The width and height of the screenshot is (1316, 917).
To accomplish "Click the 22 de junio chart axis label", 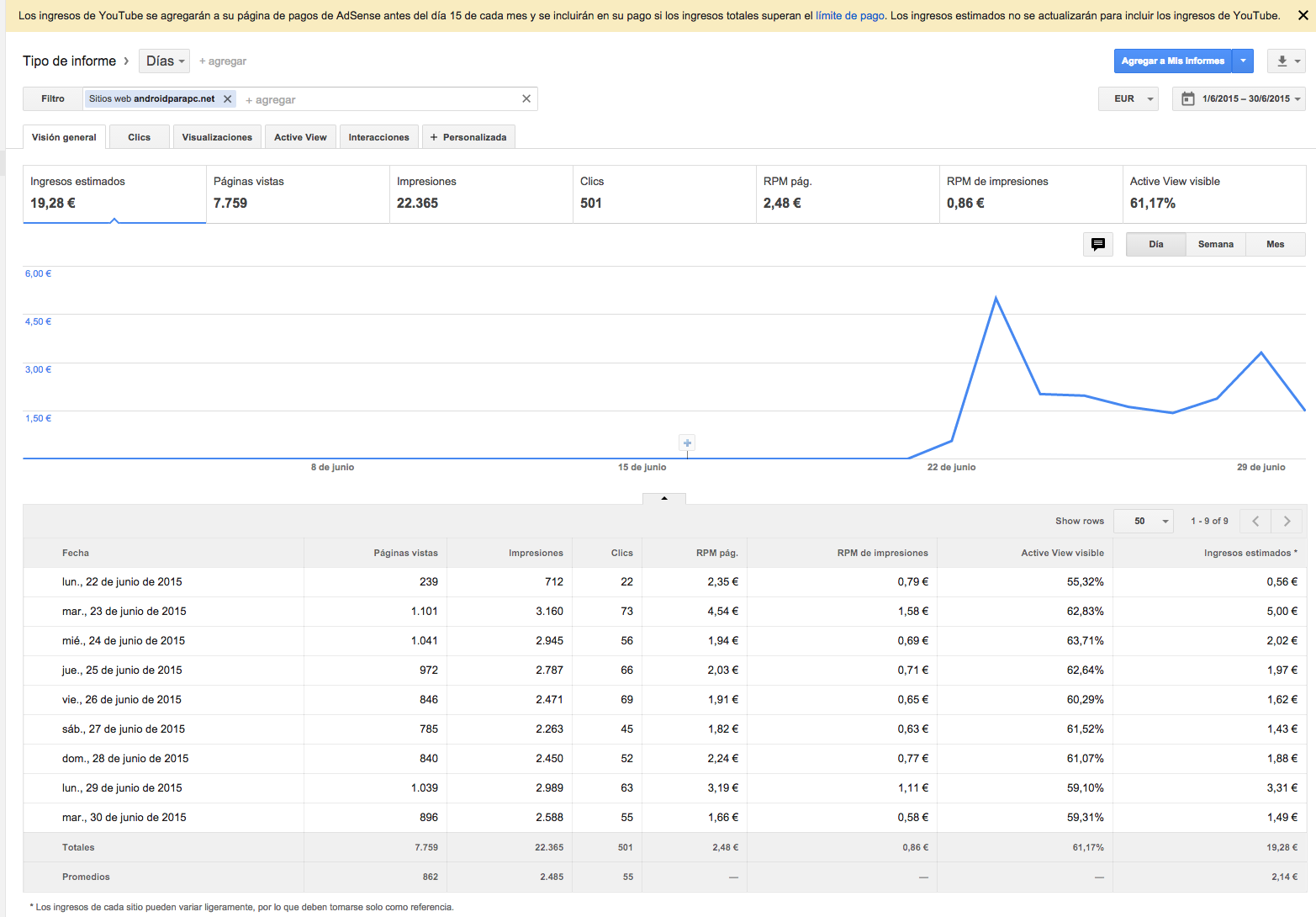I will (951, 467).
